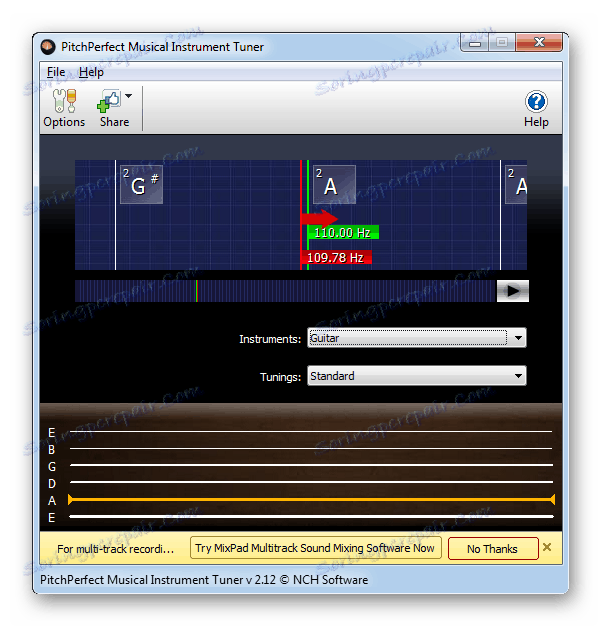This screenshot has width=602, height=627.
Task: Select the D string
Action: point(310,482)
